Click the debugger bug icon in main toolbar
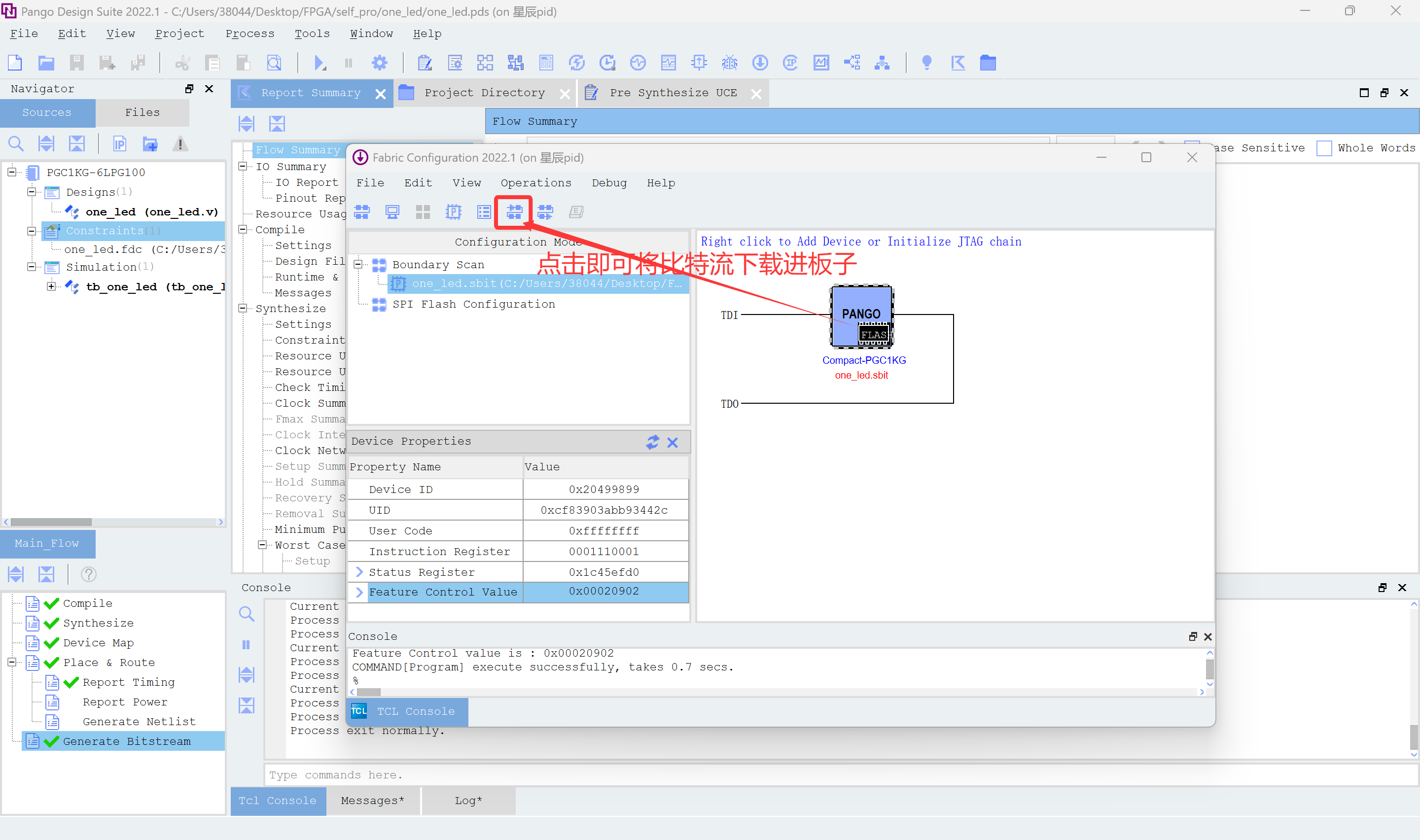The width and height of the screenshot is (1420, 840). (x=729, y=63)
